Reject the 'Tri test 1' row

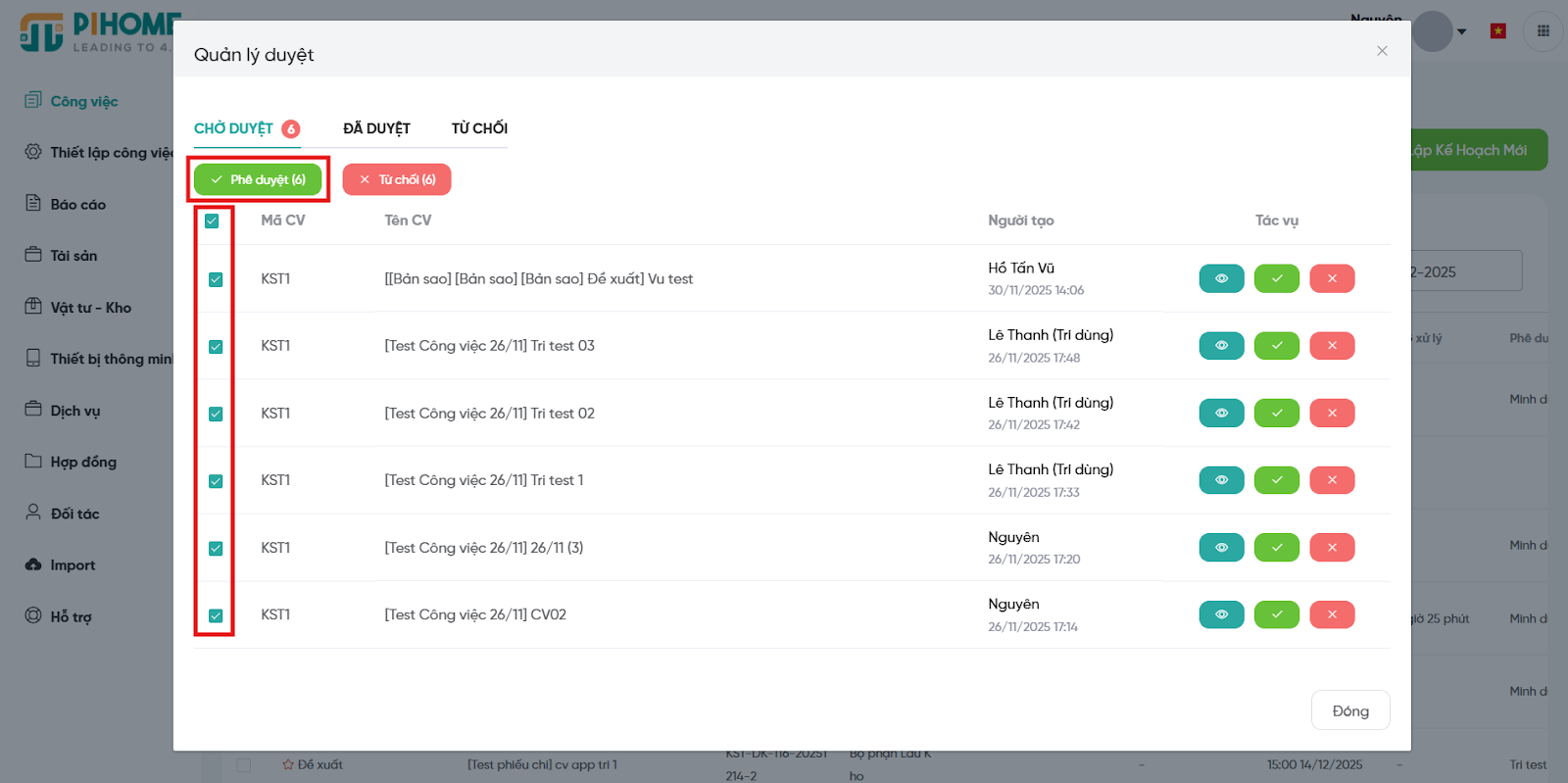[1332, 480]
